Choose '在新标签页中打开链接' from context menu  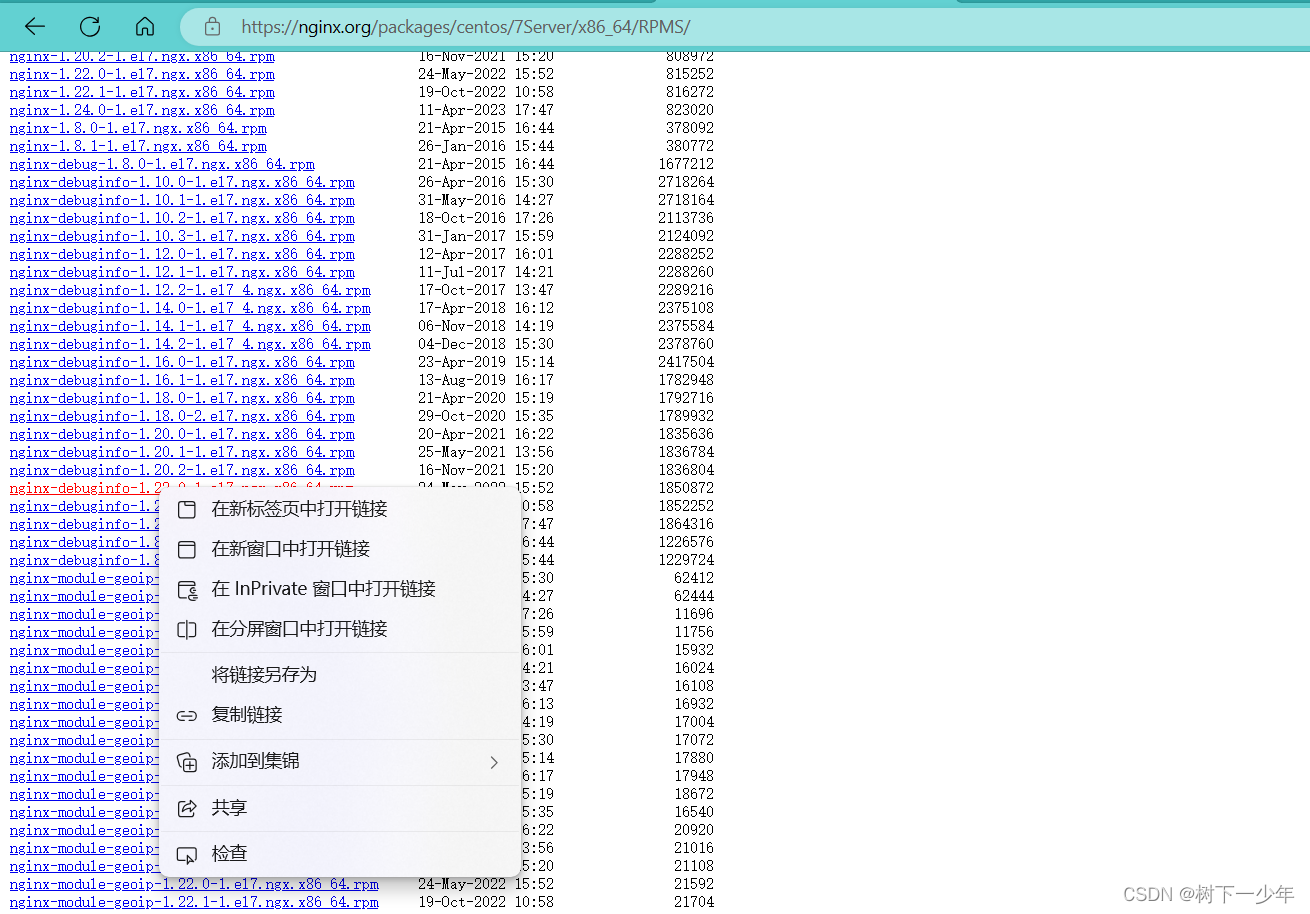[x=340, y=509]
